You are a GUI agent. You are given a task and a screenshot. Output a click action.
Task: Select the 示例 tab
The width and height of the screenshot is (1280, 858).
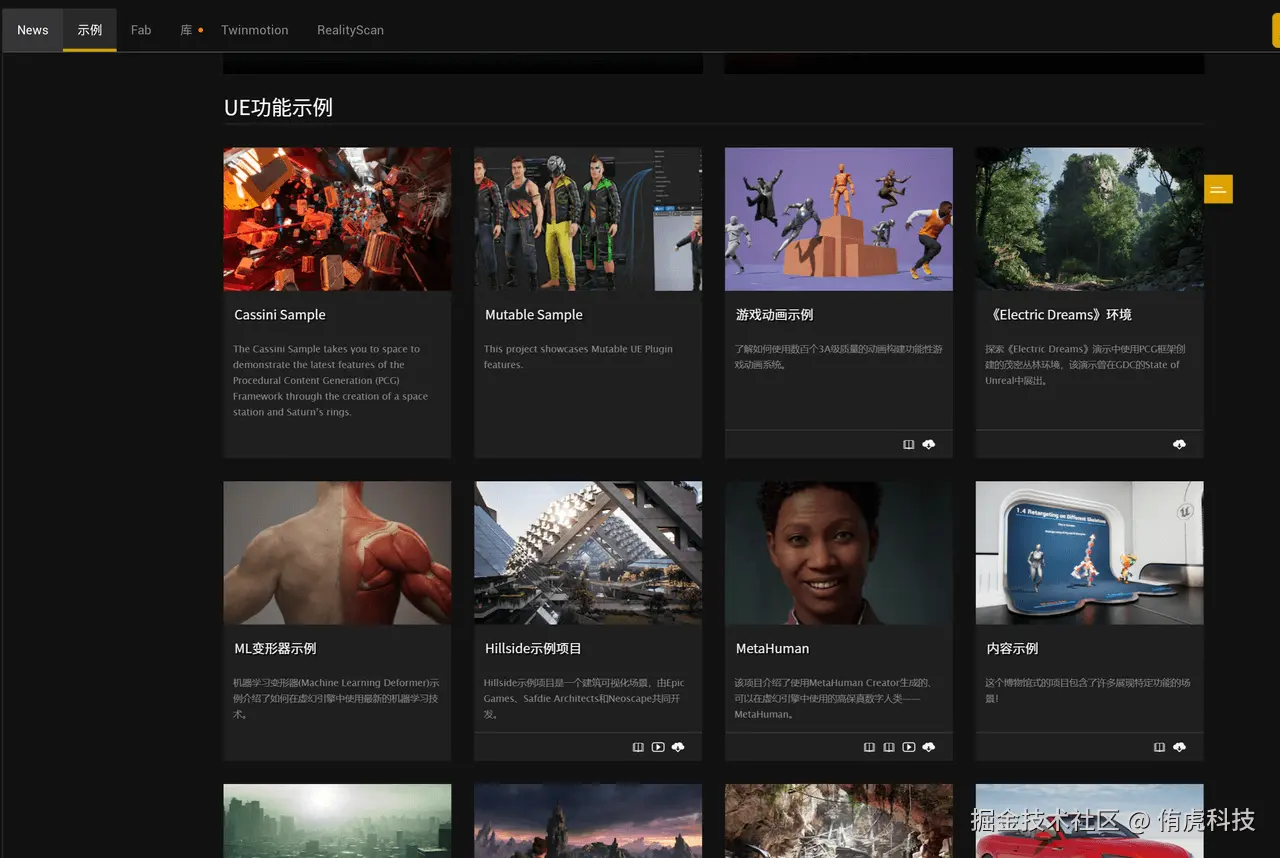click(90, 30)
